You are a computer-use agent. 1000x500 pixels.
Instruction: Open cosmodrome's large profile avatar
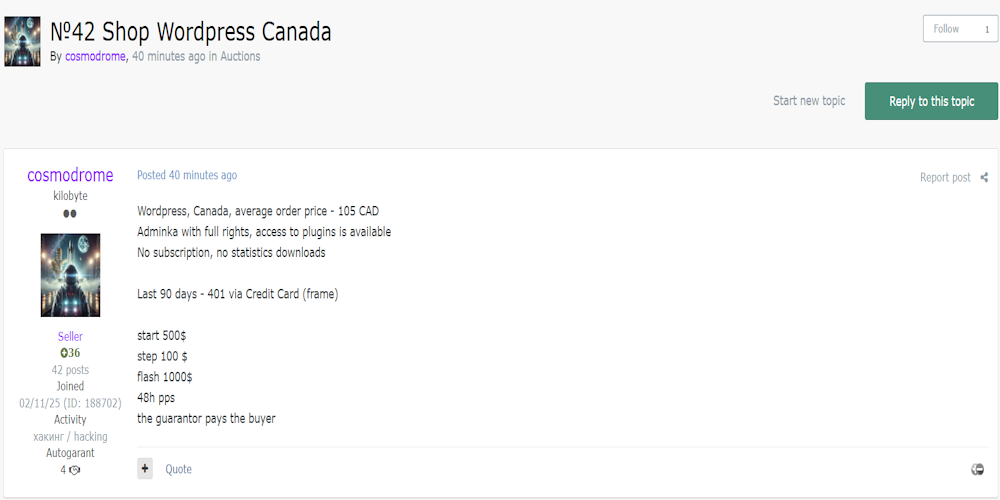pos(70,275)
